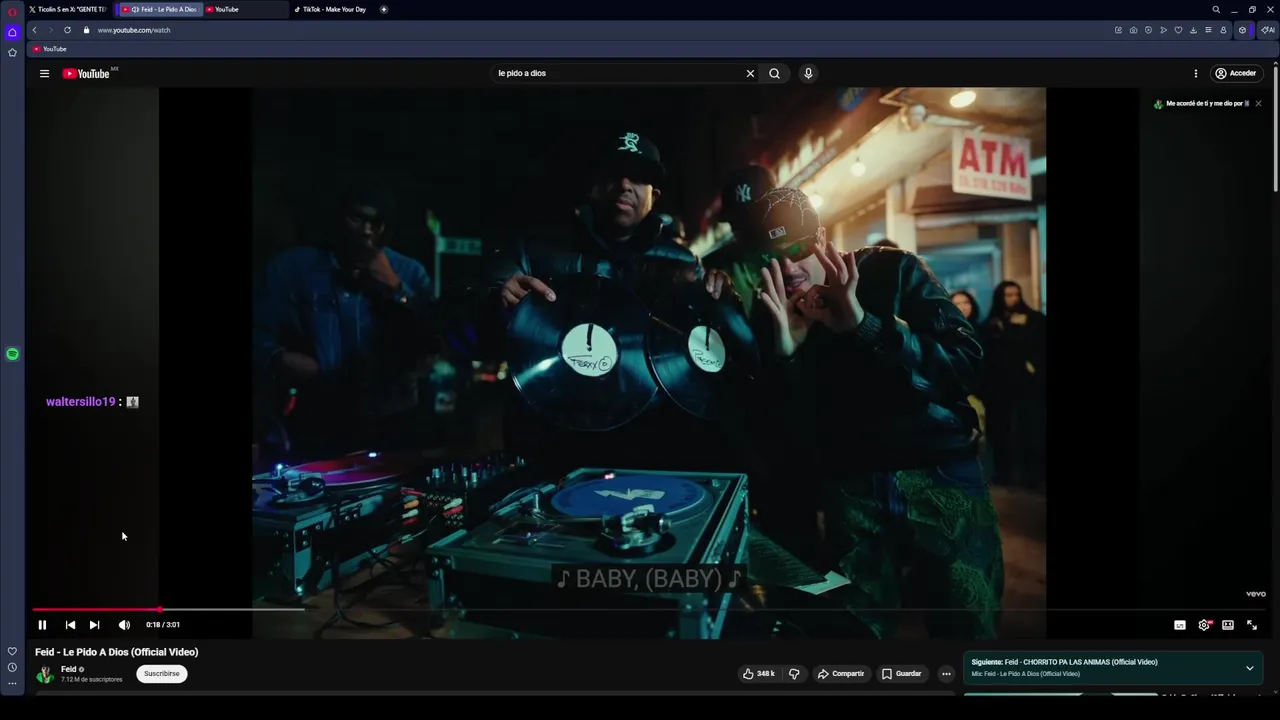Run the search with magnifier button
1280x720 pixels.
(774, 73)
